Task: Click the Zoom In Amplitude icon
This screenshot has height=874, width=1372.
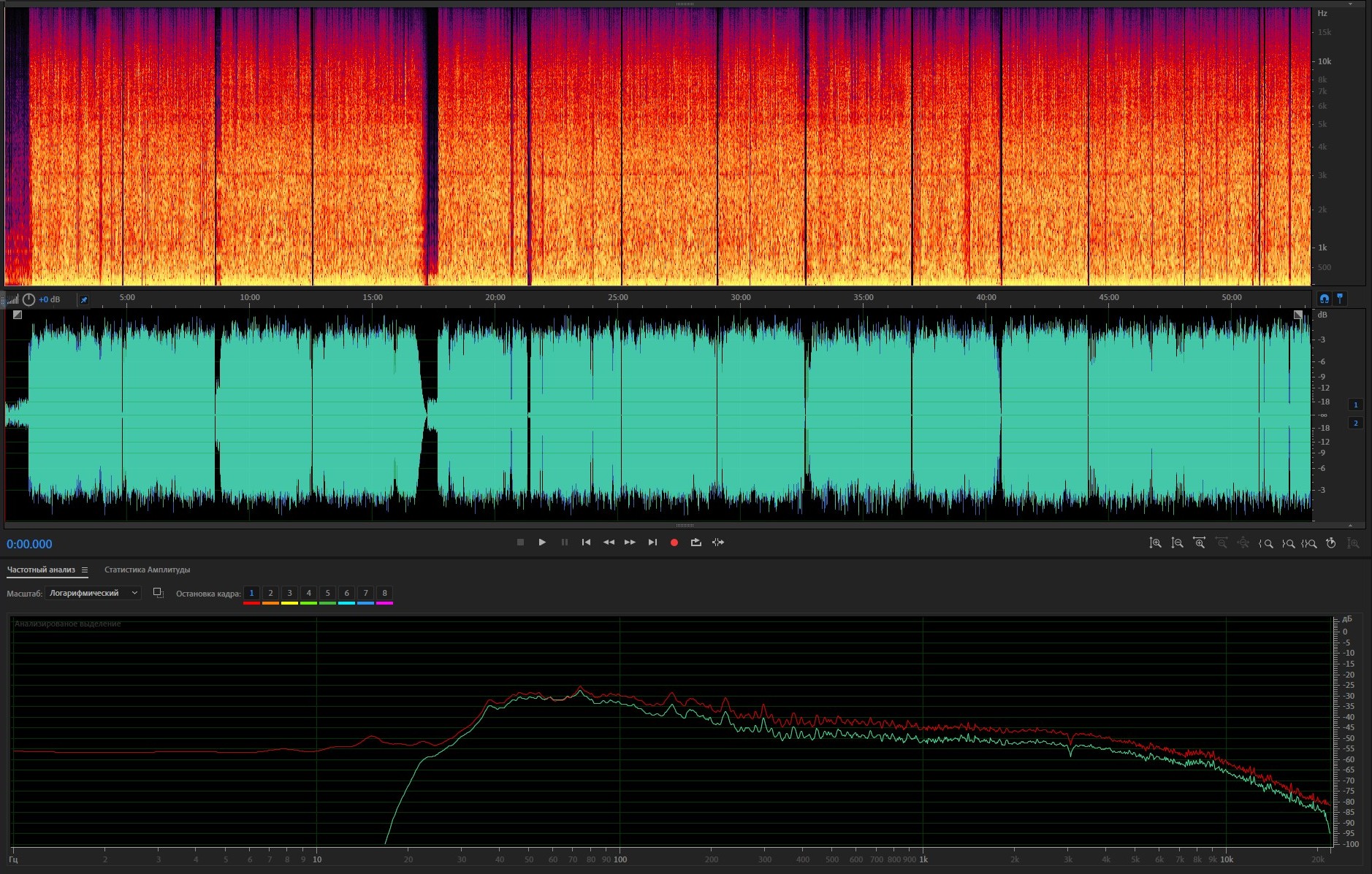Action: pyautogui.click(x=1155, y=543)
